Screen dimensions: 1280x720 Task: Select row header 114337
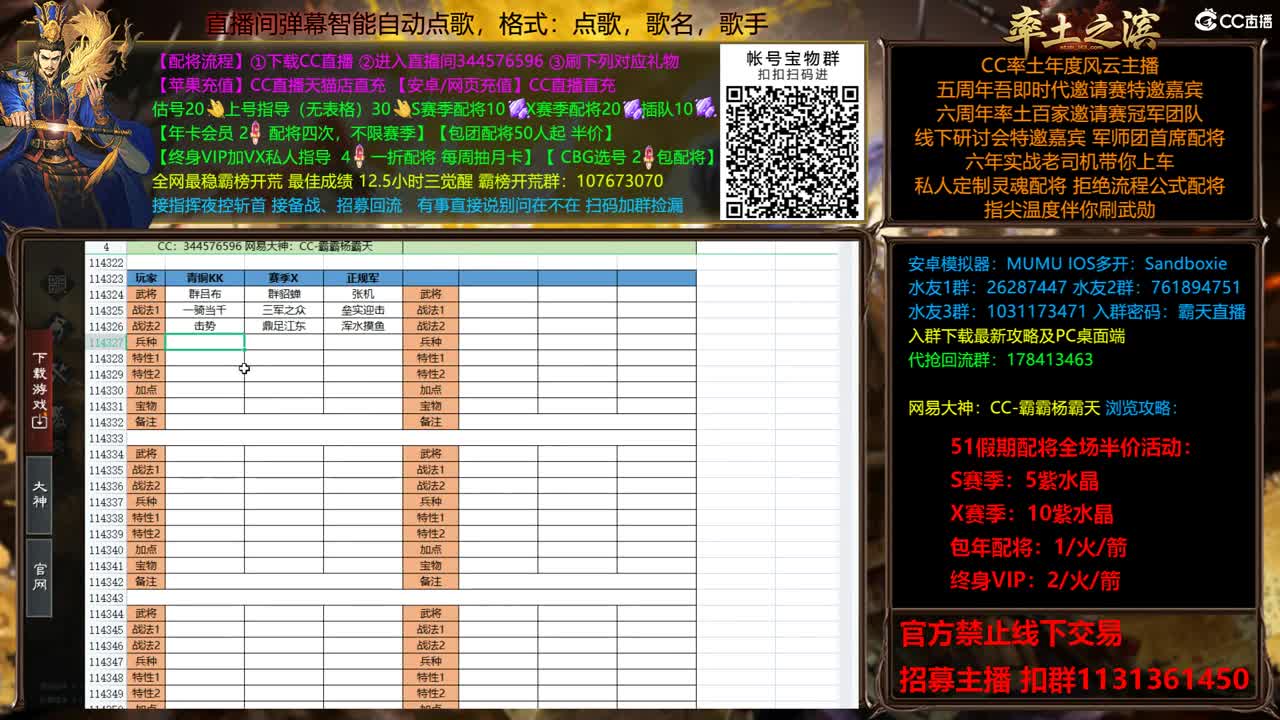click(x=105, y=502)
